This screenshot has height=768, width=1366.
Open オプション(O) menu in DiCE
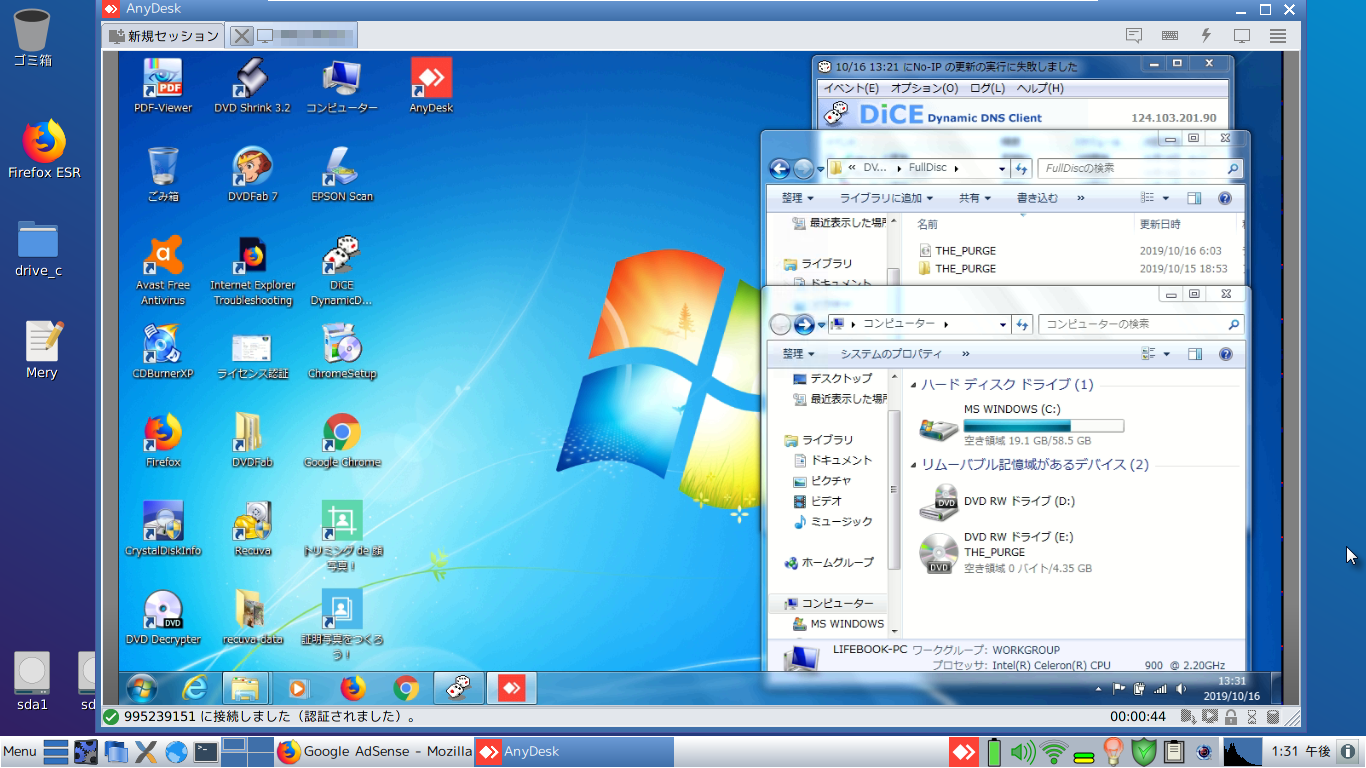pos(924,88)
